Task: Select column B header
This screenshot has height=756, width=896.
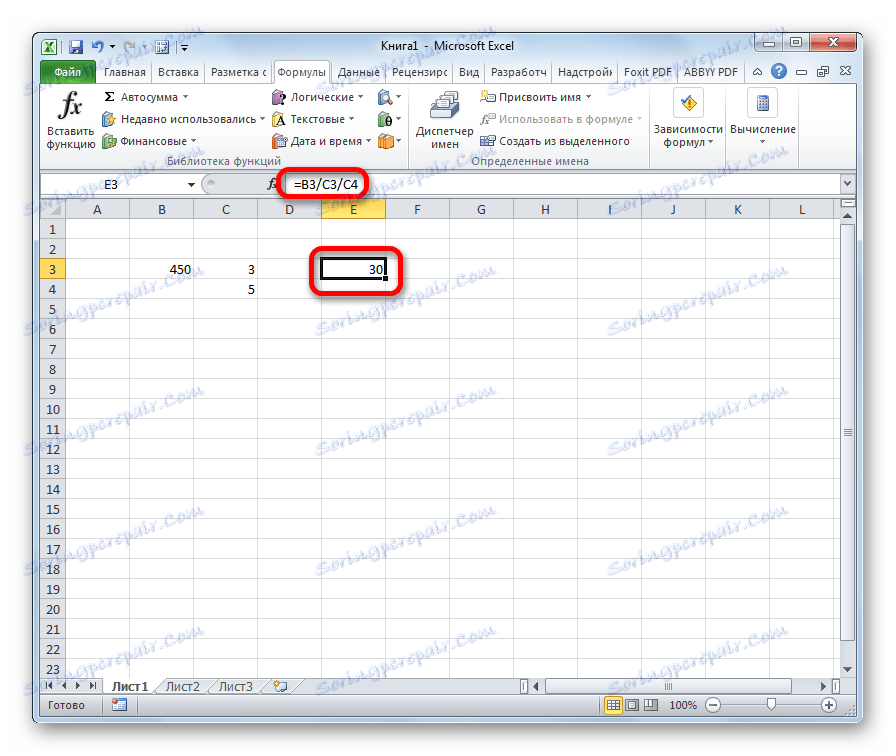Action: 162,210
